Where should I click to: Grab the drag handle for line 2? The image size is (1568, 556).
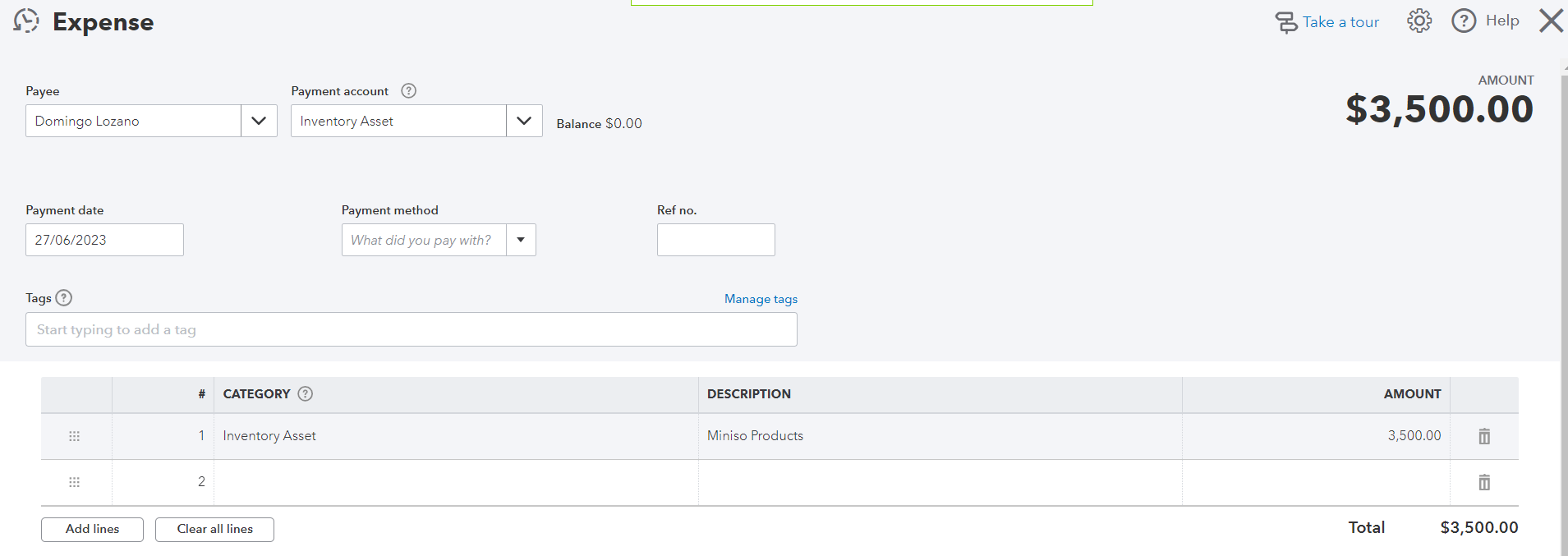75,482
